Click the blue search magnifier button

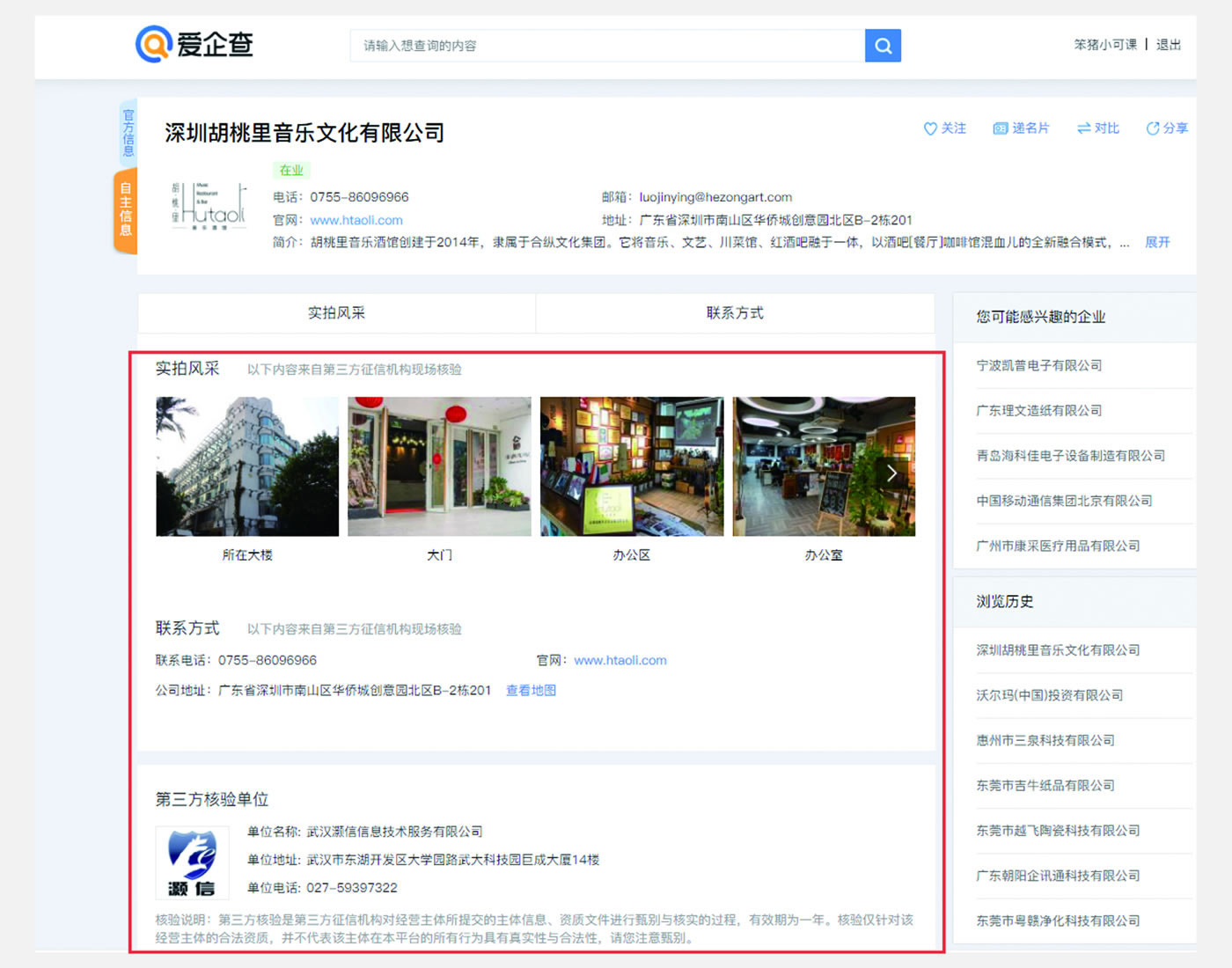pos(883,46)
